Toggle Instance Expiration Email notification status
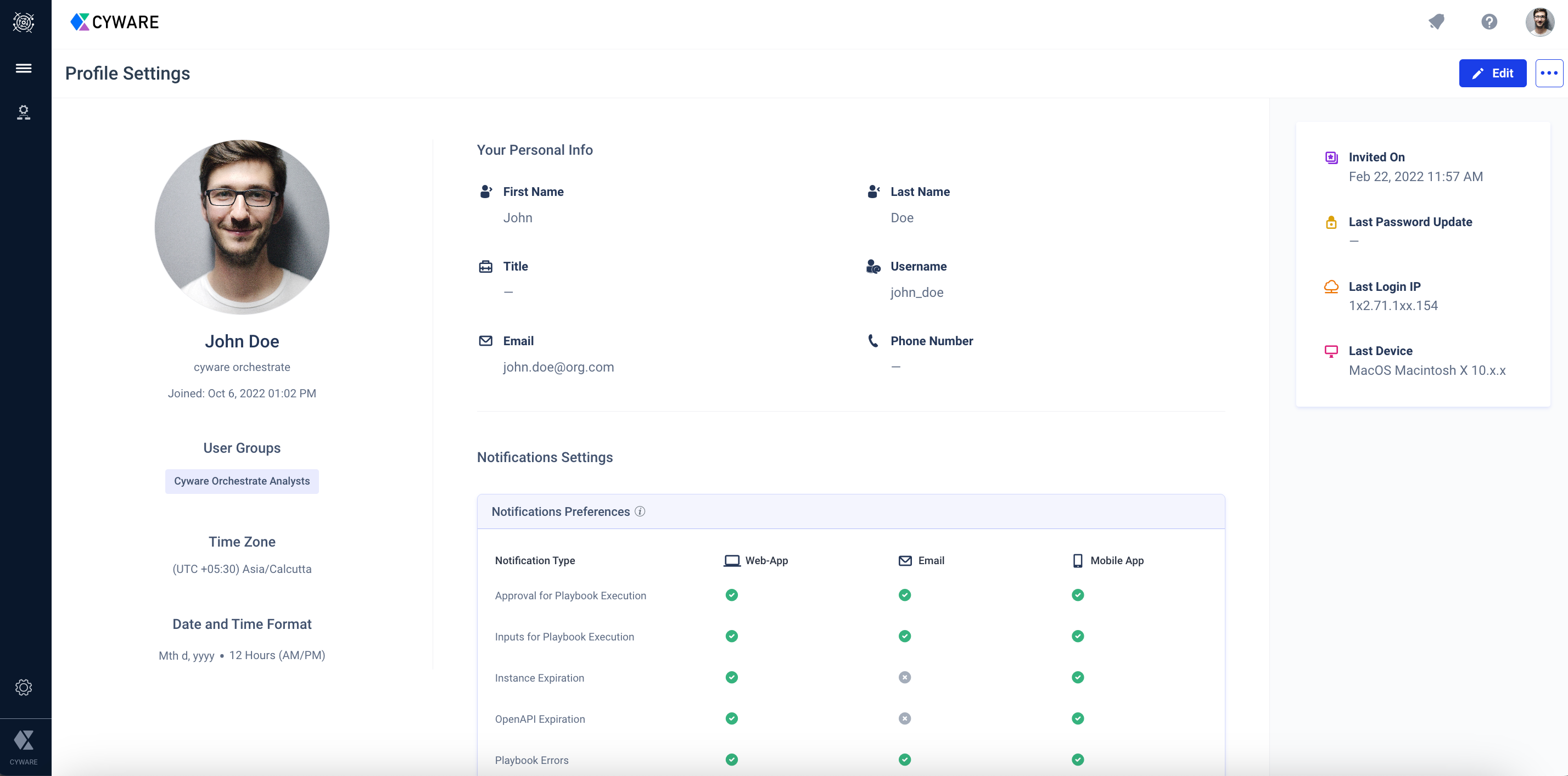1568x776 pixels. point(905,677)
